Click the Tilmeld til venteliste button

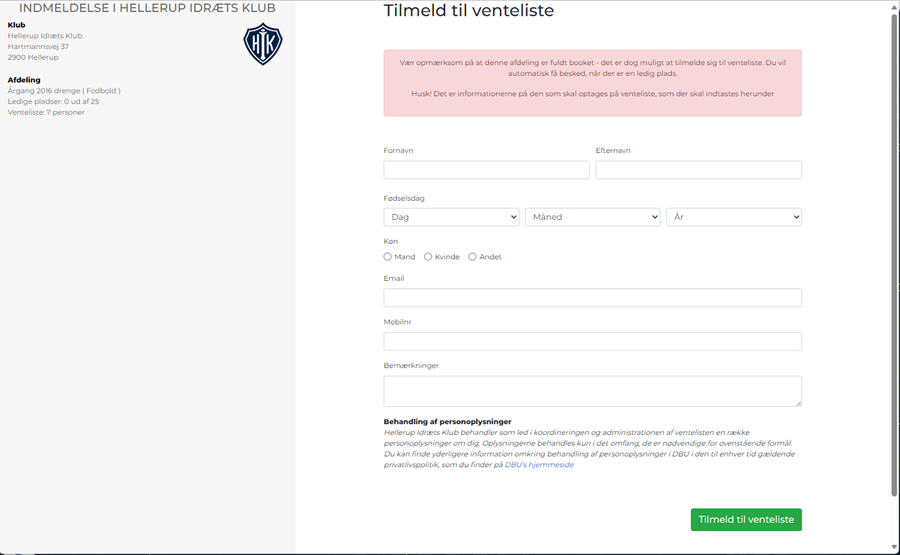coord(746,519)
